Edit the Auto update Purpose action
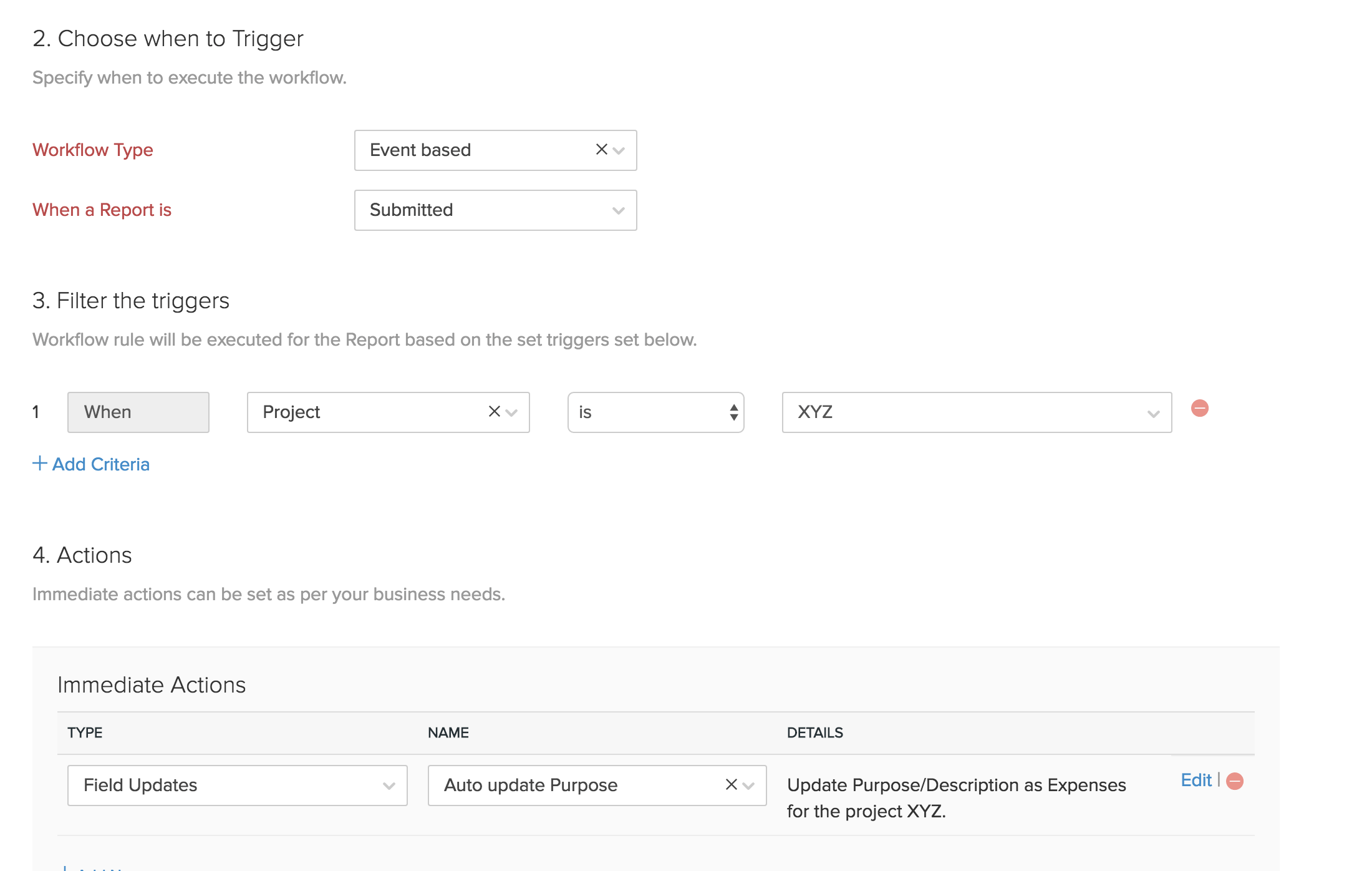Image resolution: width=1372 pixels, height=871 pixels. (x=1196, y=780)
